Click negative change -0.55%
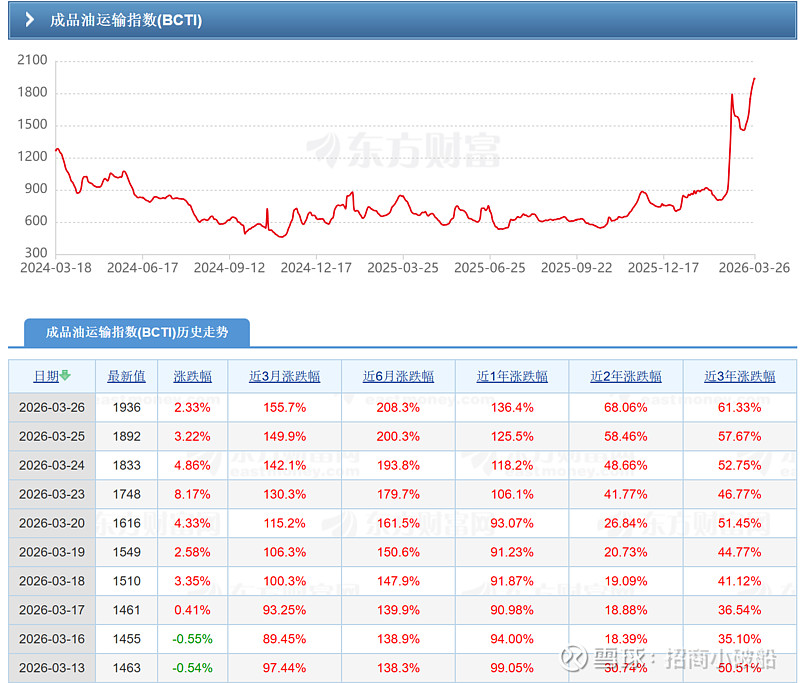This screenshot has height=683, width=800. 192,639
